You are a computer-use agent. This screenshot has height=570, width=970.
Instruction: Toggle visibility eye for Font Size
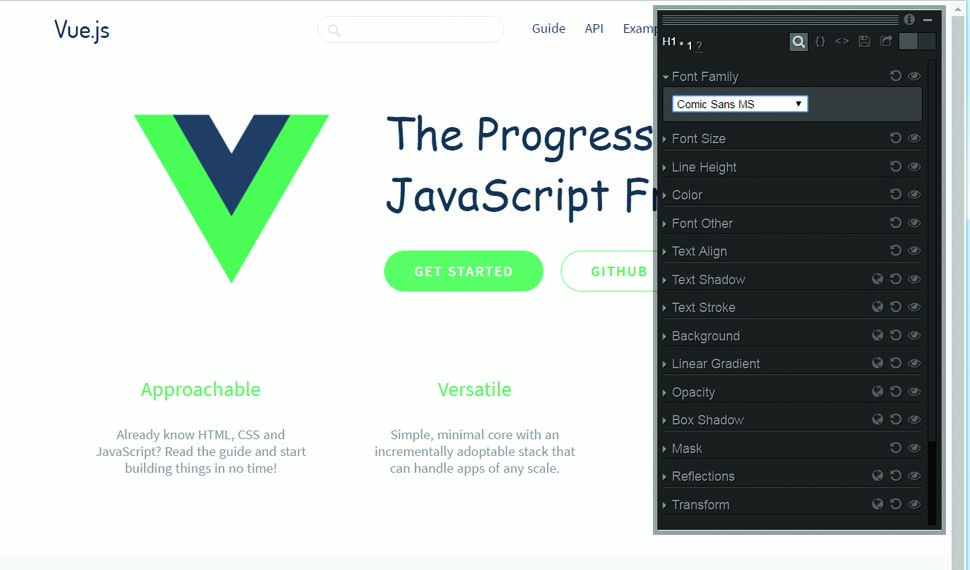pos(914,138)
